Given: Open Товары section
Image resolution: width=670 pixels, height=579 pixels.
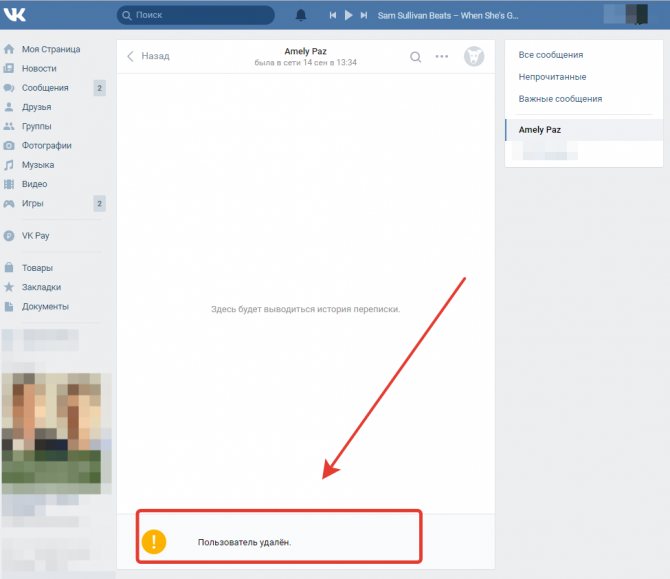Looking at the screenshot, I should click(x=37, y=268).
